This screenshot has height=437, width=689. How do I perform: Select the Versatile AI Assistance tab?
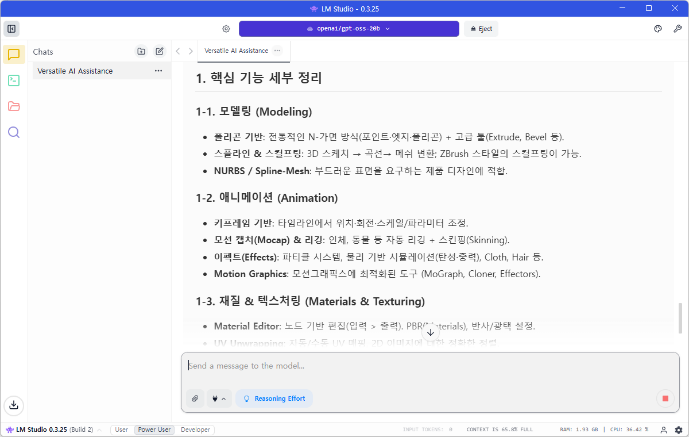tap(236, 50)
